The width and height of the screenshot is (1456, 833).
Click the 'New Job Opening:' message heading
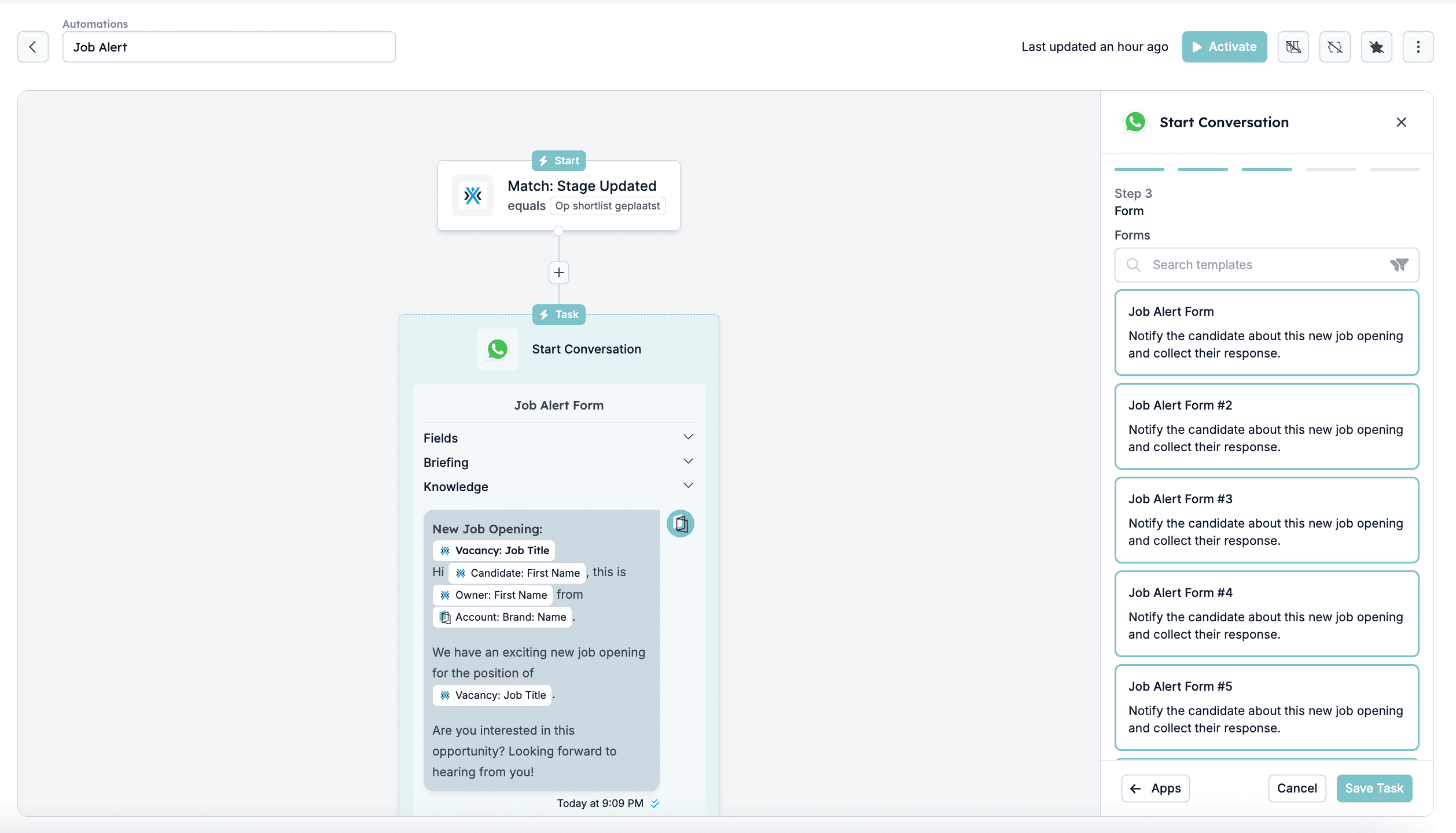(x=487, y=529)
